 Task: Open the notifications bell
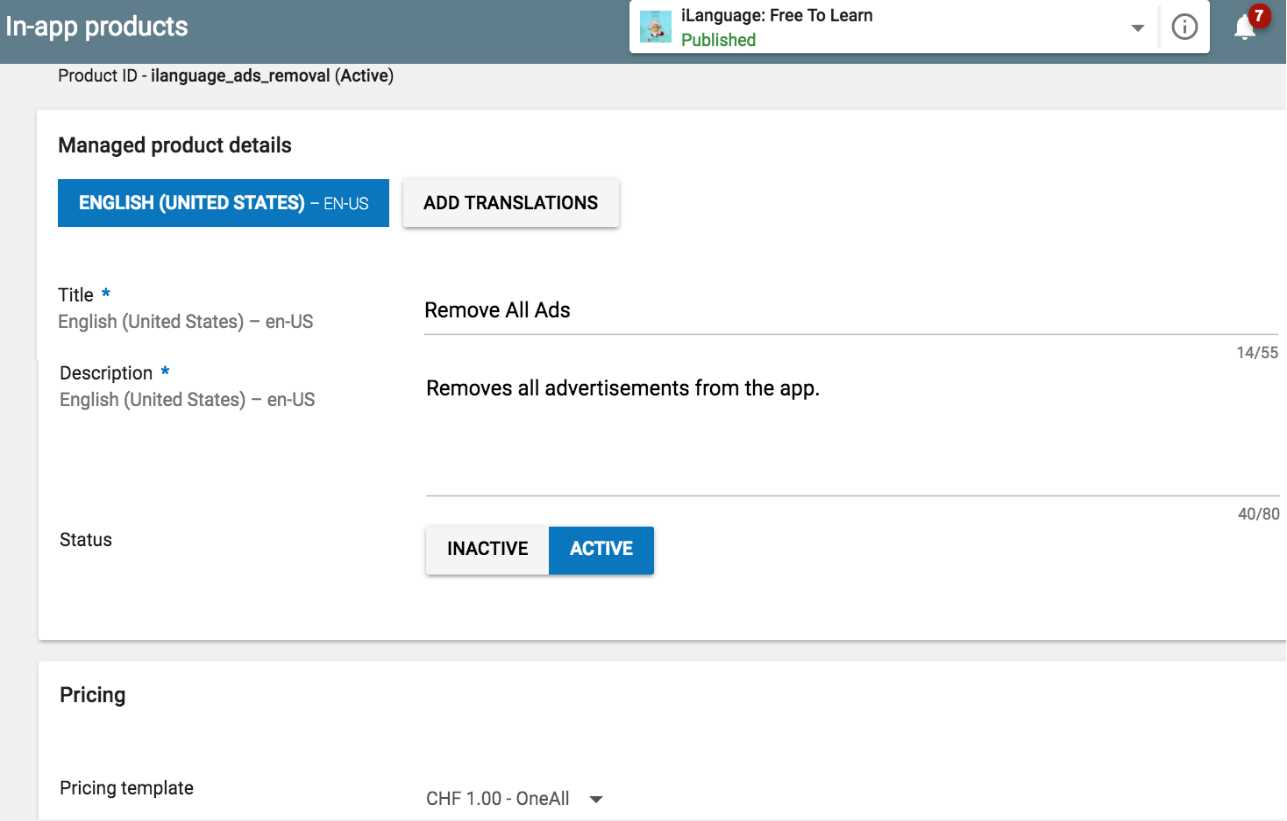click(x=1244, y=27)
